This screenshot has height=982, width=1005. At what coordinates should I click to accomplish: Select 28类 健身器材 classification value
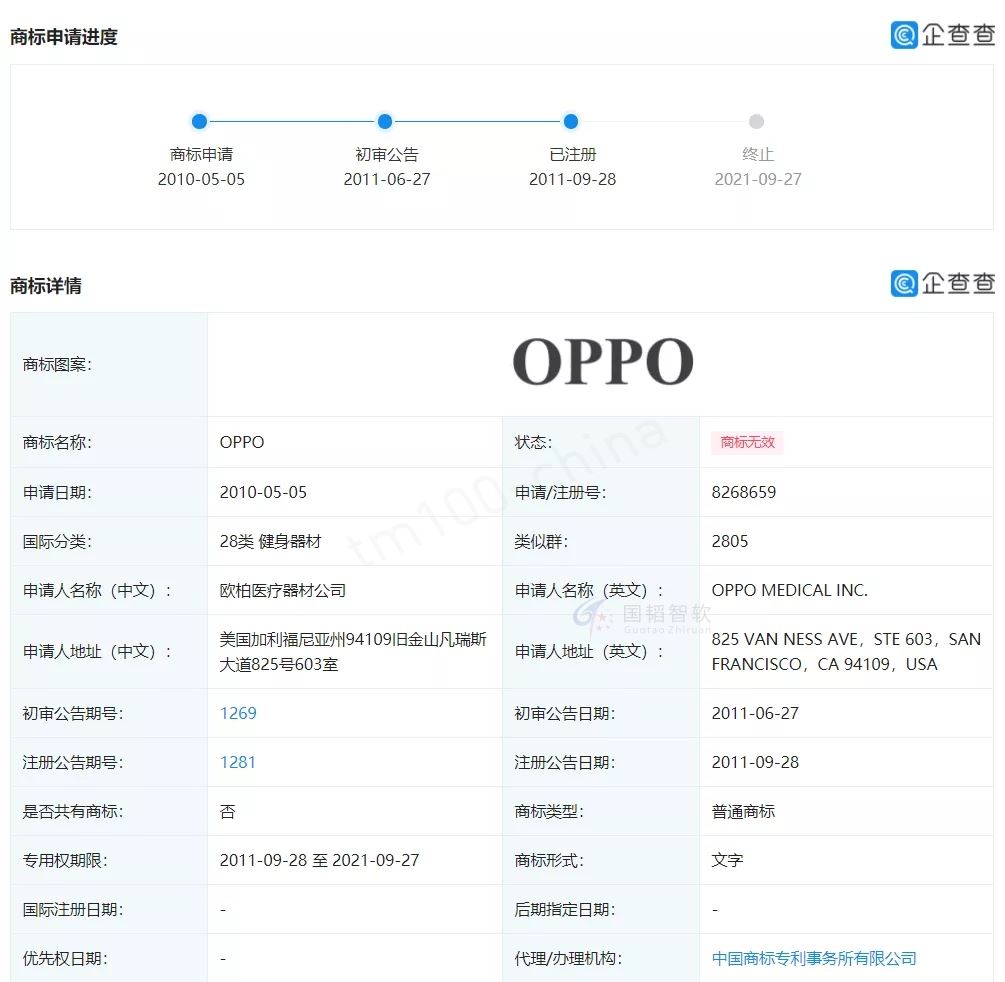tap(270, 542)
